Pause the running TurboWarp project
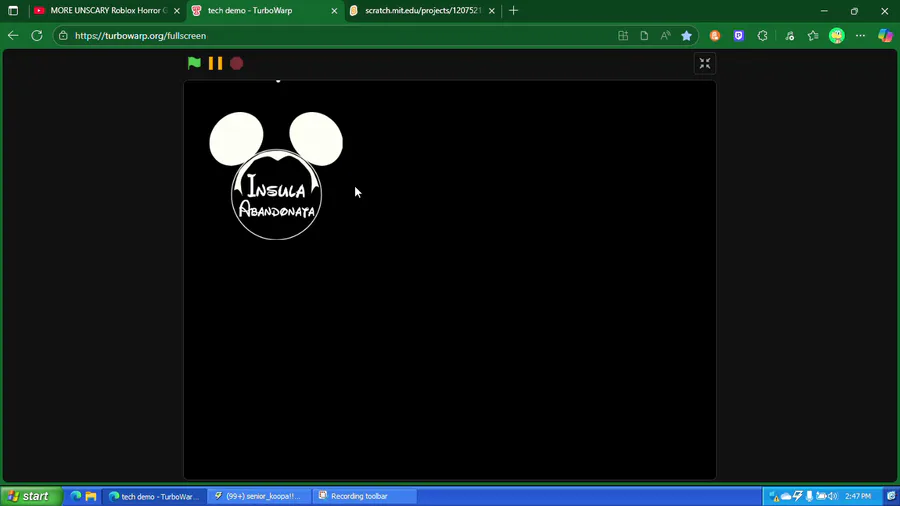 (x=215, y=63)
